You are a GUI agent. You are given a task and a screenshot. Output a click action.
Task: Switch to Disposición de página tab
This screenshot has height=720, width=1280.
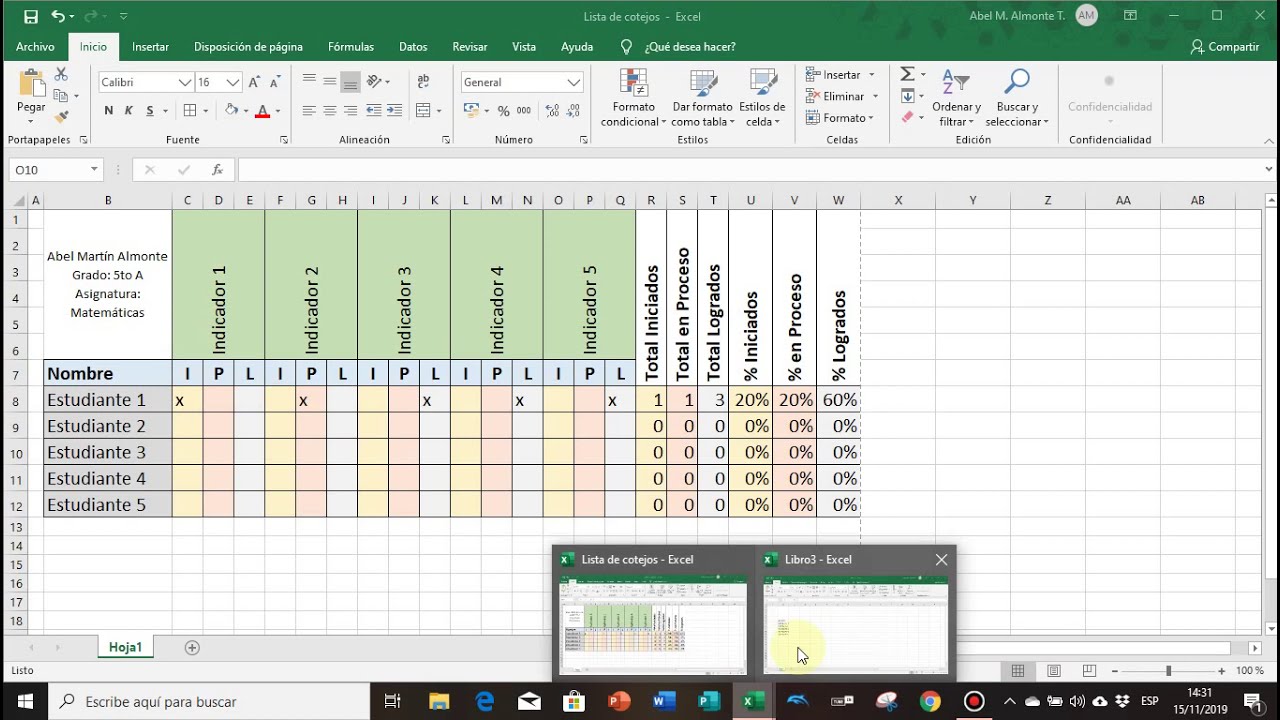coord(248,47)
